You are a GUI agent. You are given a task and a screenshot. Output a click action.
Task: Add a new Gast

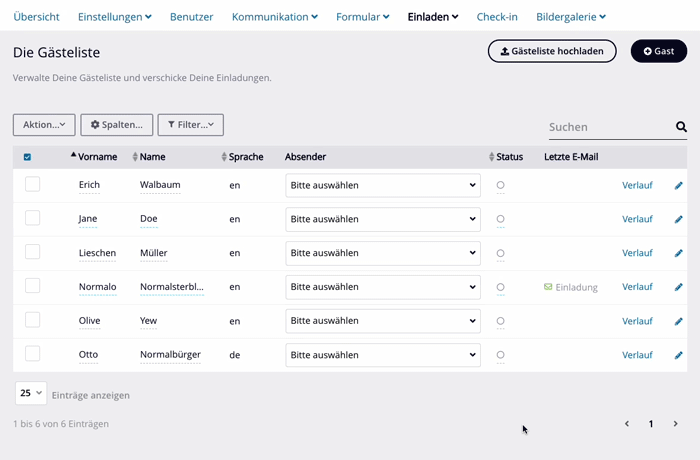659,51
